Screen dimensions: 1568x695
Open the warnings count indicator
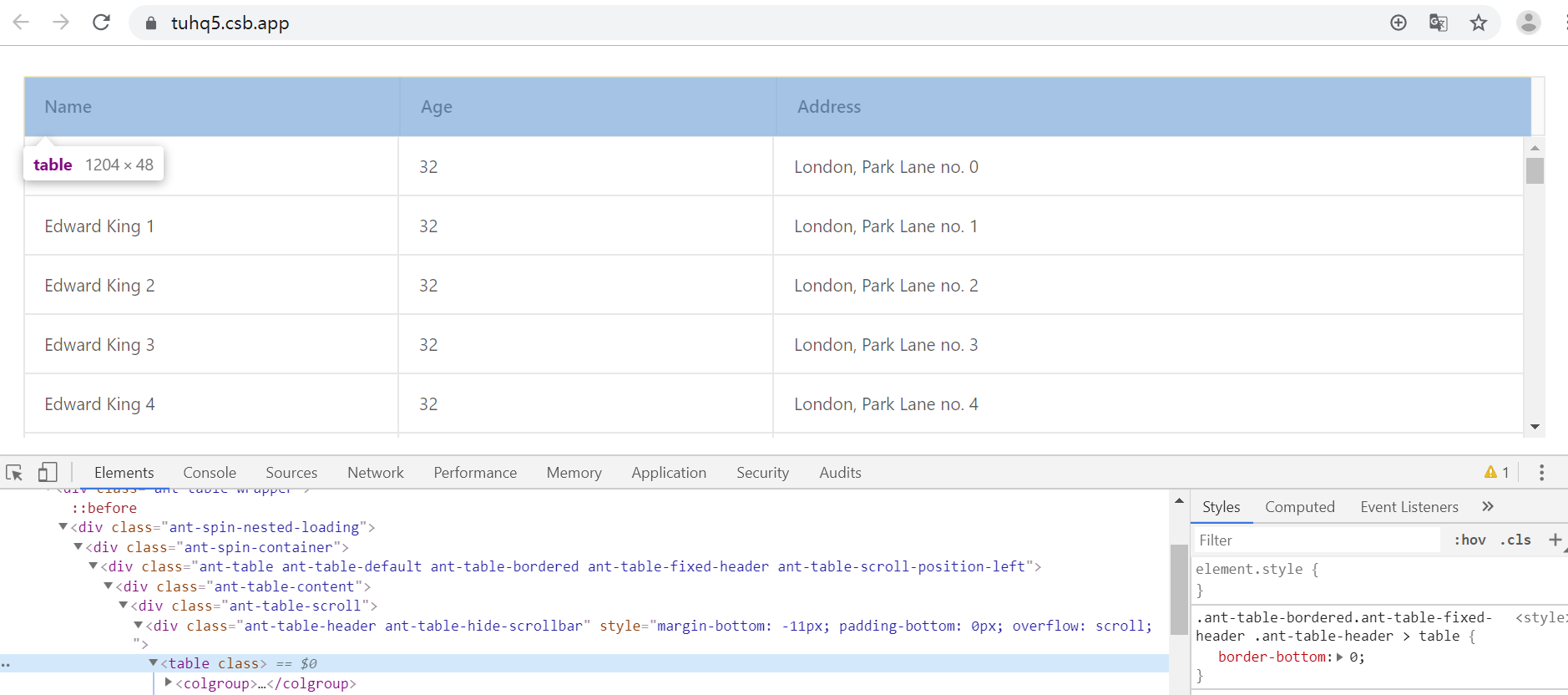[x=1497, y=472]
